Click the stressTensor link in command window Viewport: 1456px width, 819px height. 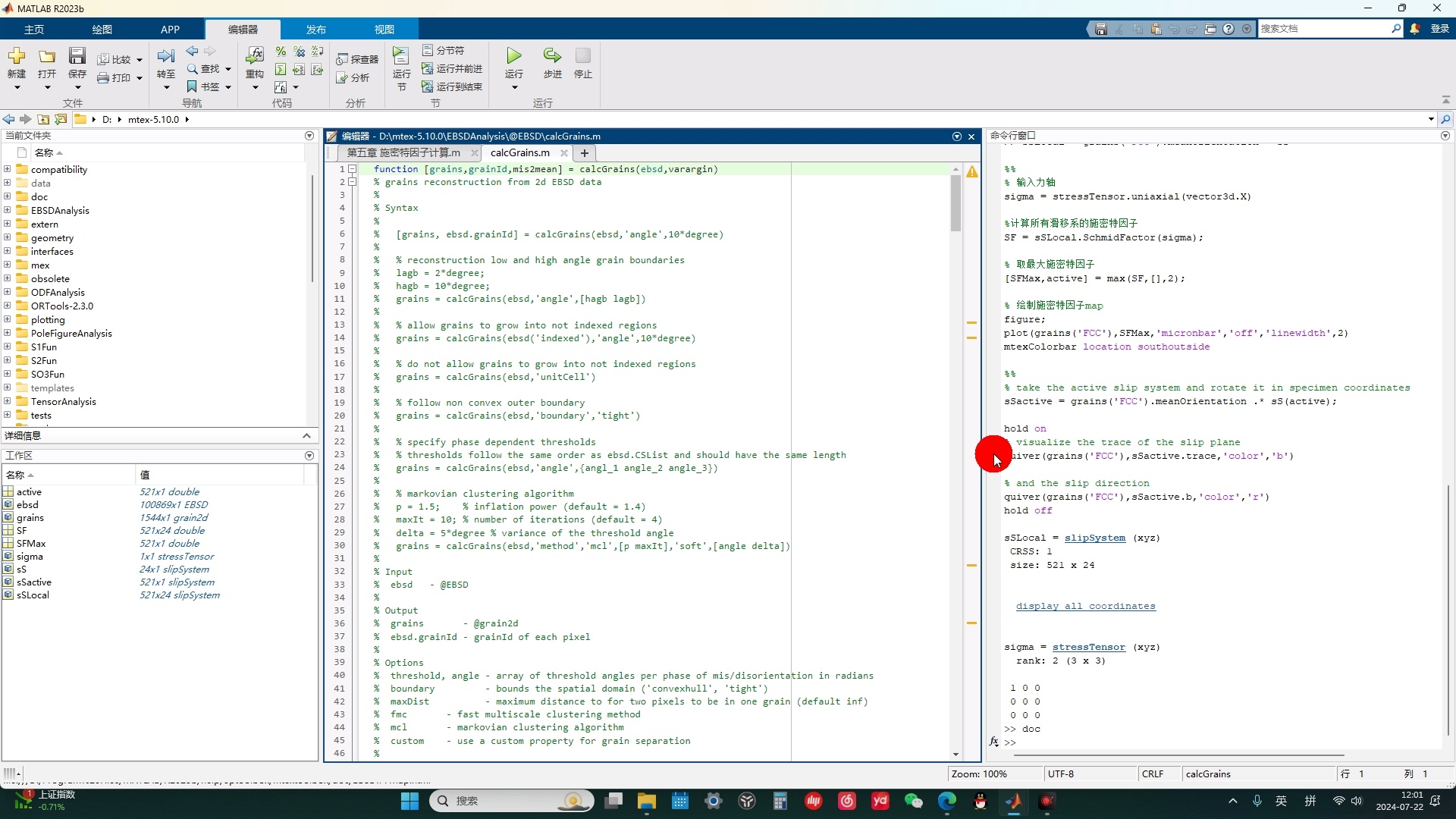point(1088,647)
